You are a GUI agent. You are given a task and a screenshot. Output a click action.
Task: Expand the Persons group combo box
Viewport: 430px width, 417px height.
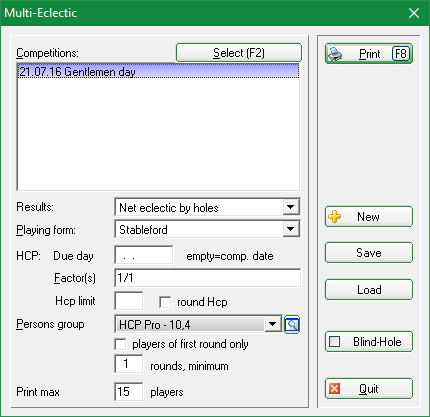point(273,324)
